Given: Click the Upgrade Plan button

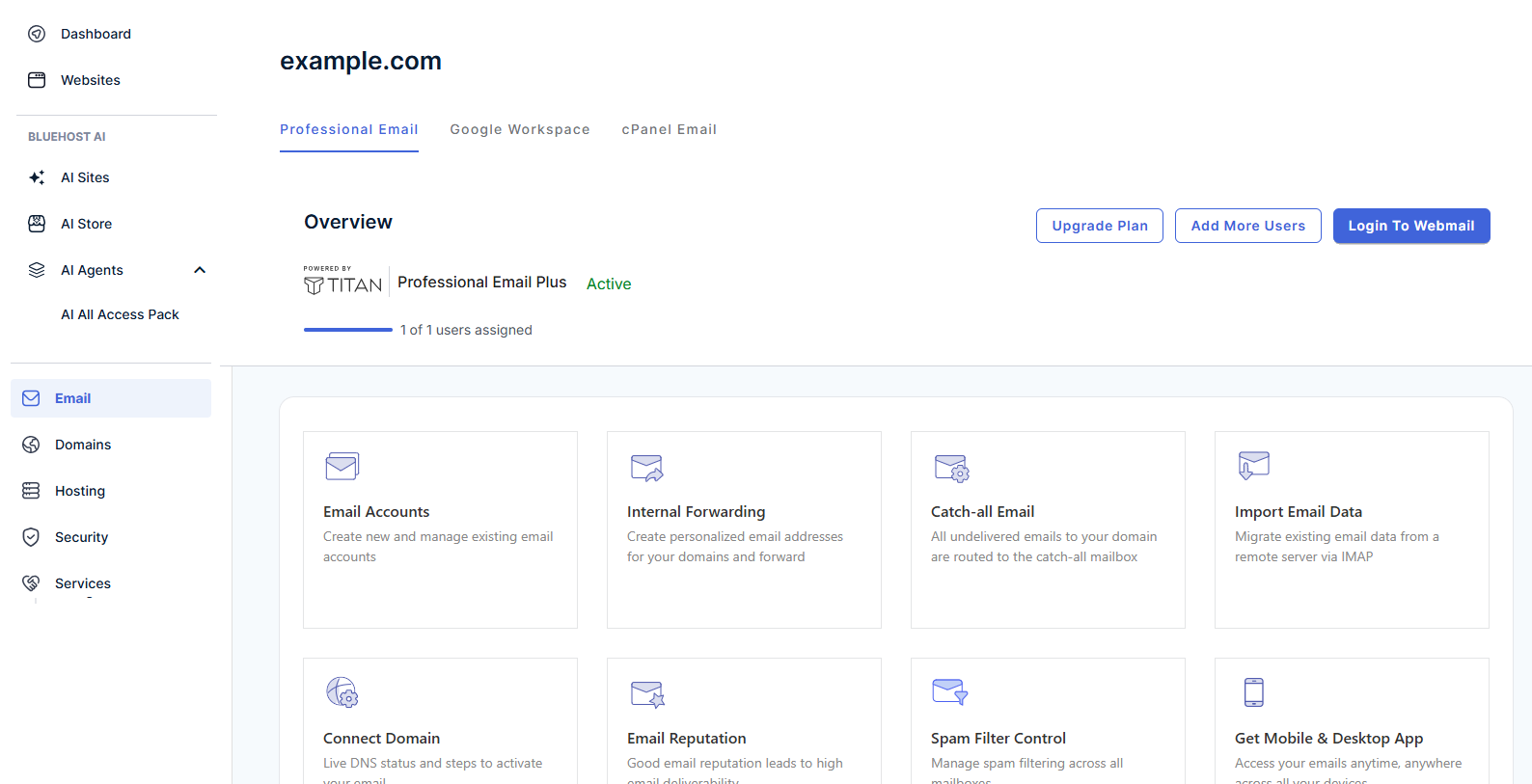Looking at the screenshot, I should (x=1100, y=226).
